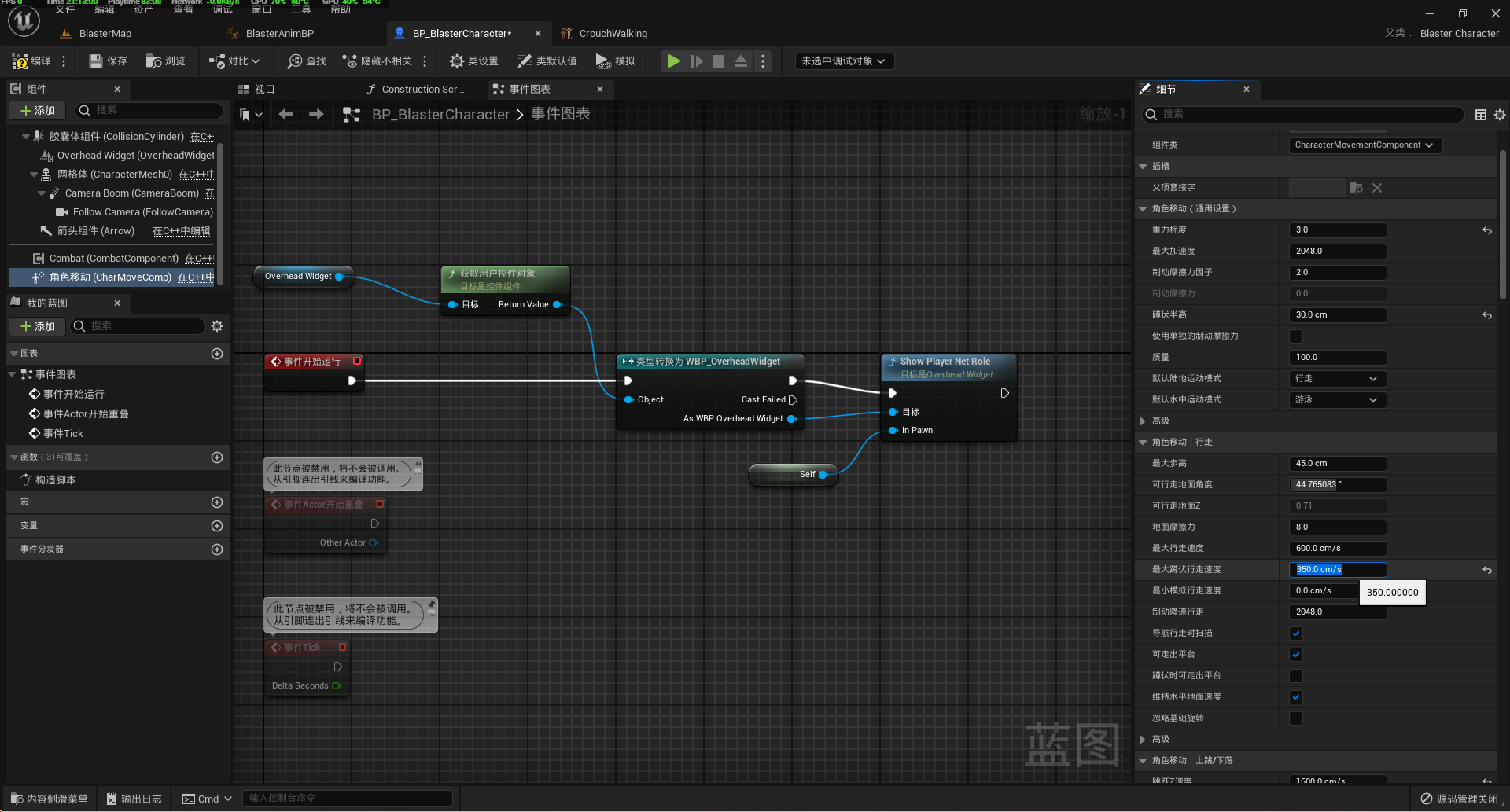The image size is (1510, 812).
Task: Toggle 维持水平地面速度 checkbox
Action: pyautogui.click(x=1296, y=697)
